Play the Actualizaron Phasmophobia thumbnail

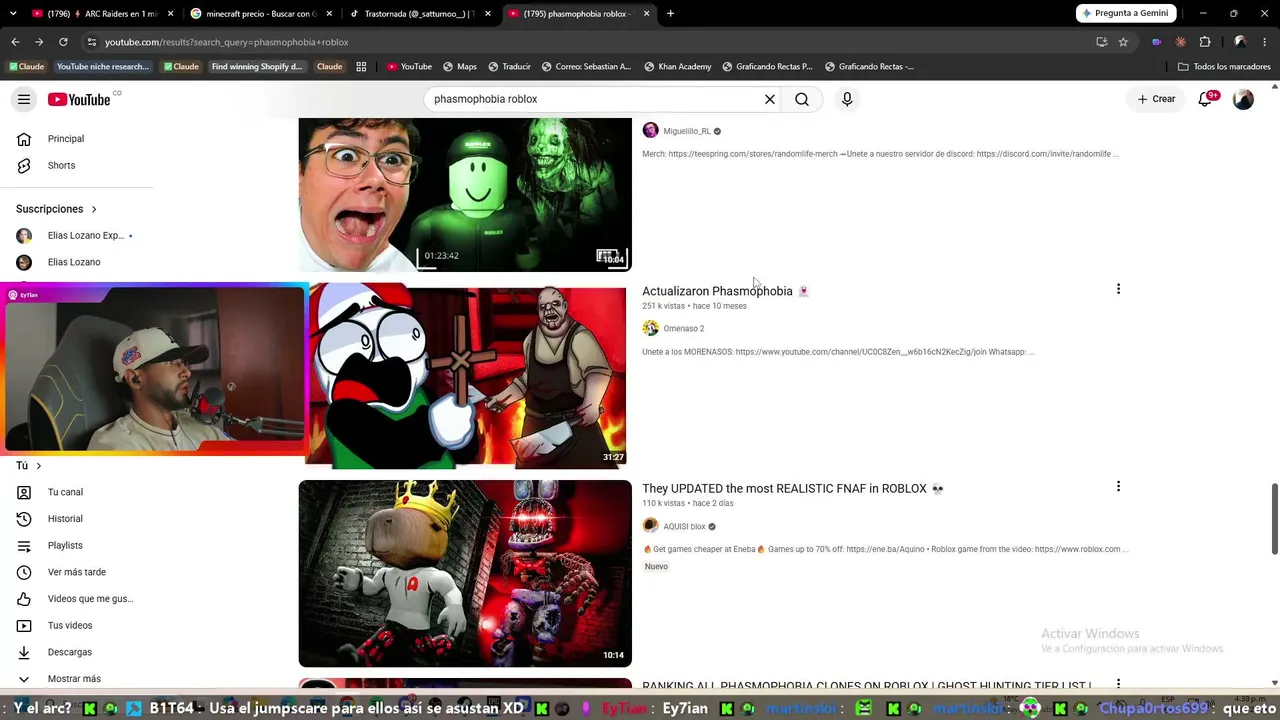[467, 376]
